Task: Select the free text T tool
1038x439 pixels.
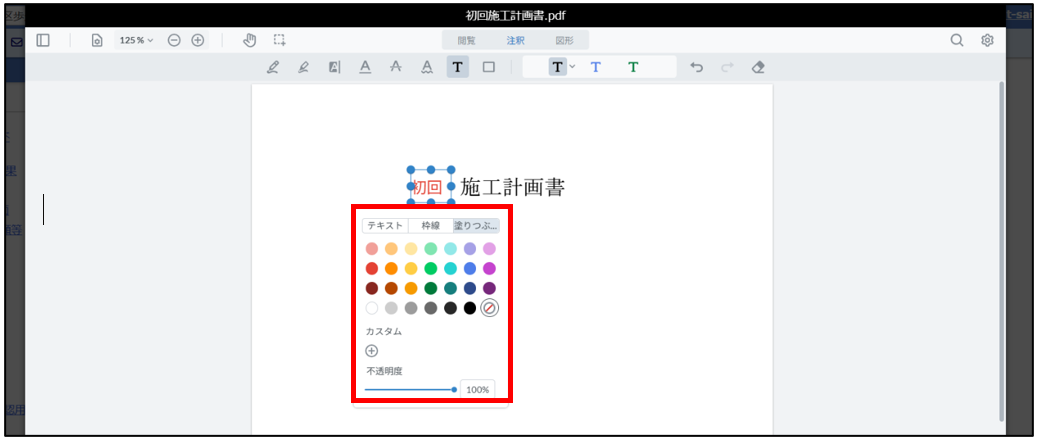Action: 457,67
